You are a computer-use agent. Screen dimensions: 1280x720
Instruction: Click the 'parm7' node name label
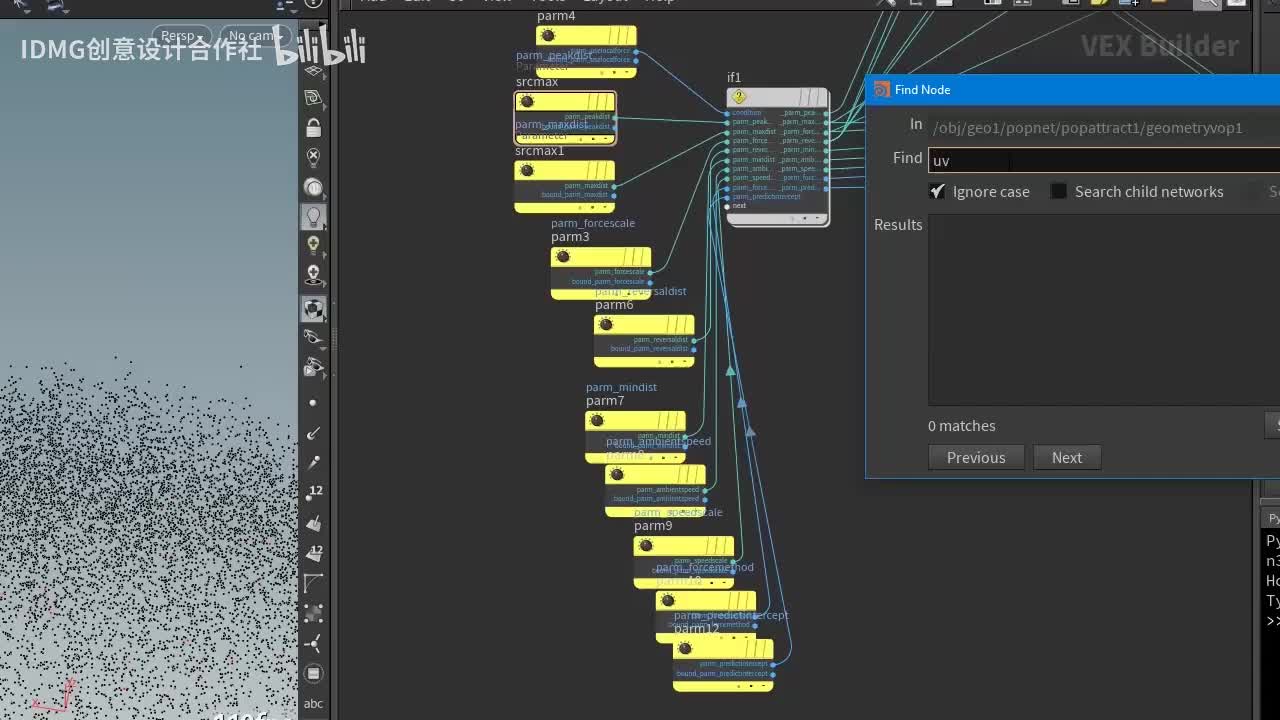coord(605,401)
